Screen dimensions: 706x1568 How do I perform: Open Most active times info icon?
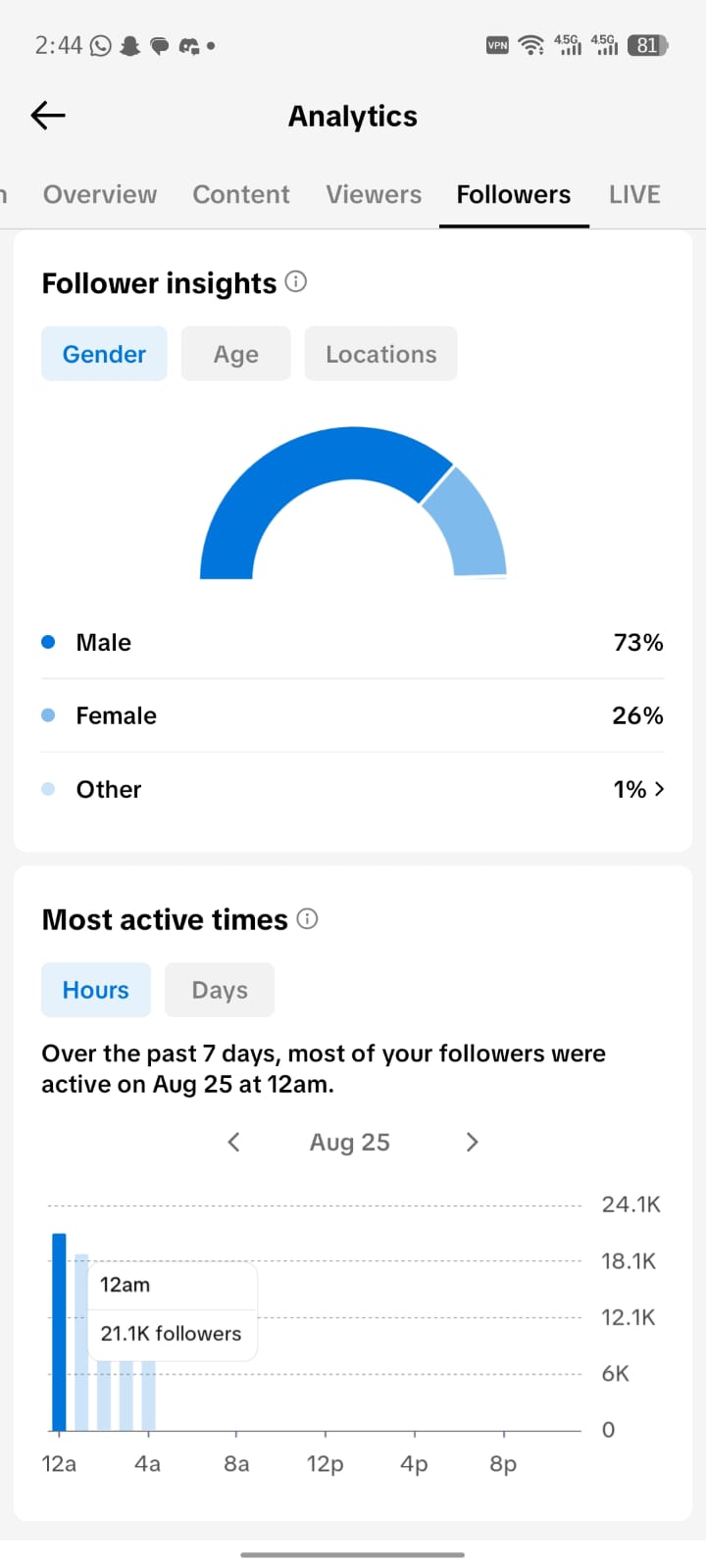click(x=307, y=919)
